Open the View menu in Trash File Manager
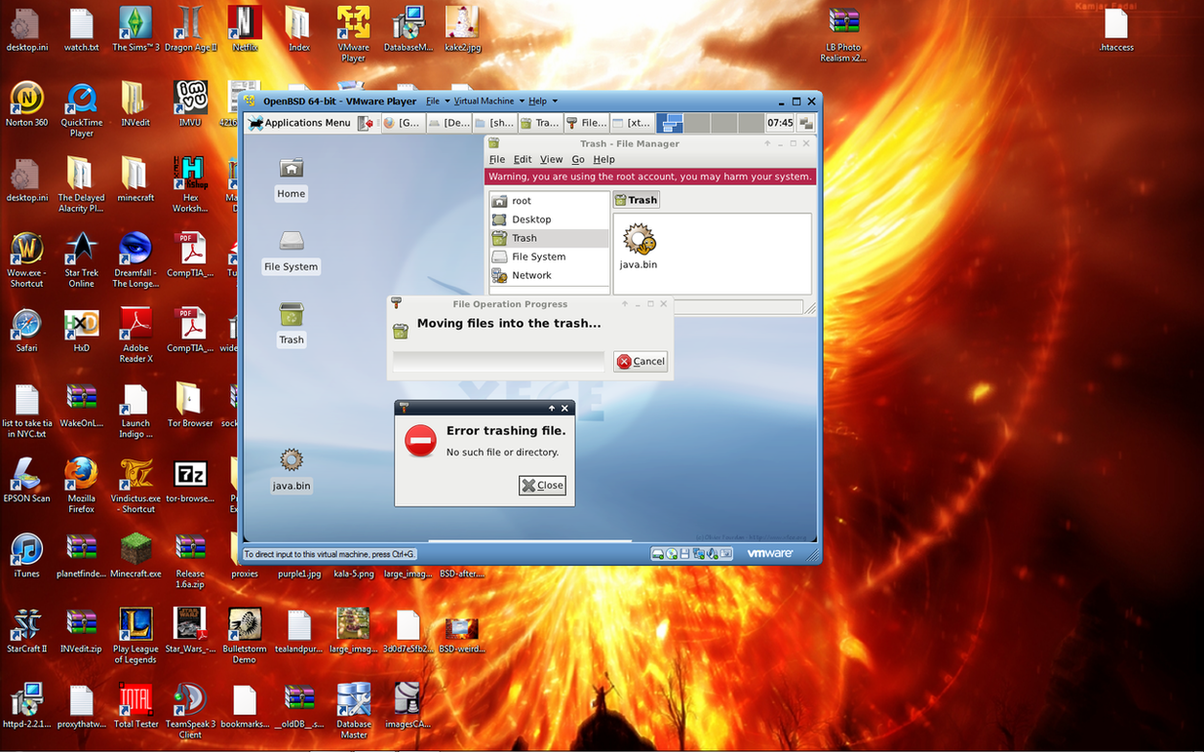Viewport: 1204px width, 752px height. click(x=552, y=159)
